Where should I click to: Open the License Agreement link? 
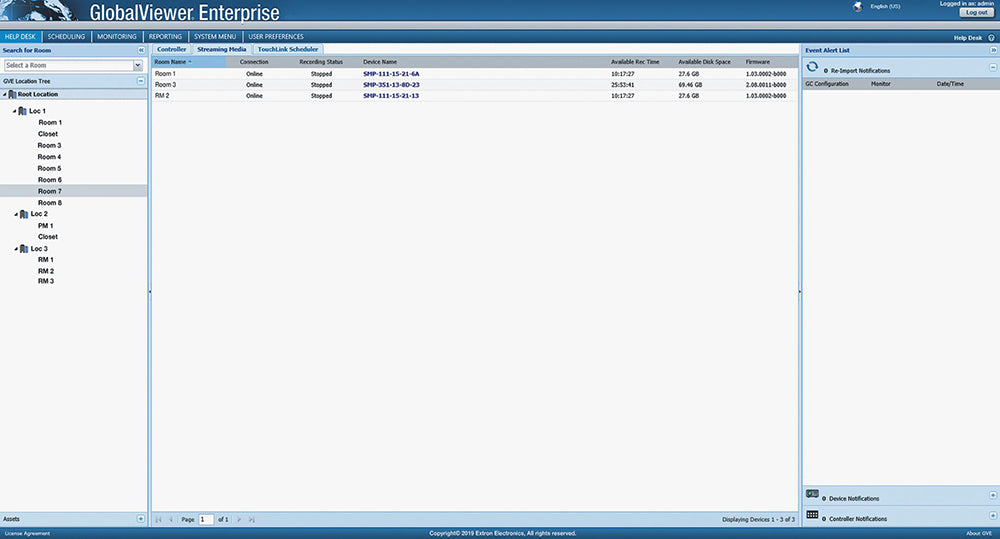point(27,533)
